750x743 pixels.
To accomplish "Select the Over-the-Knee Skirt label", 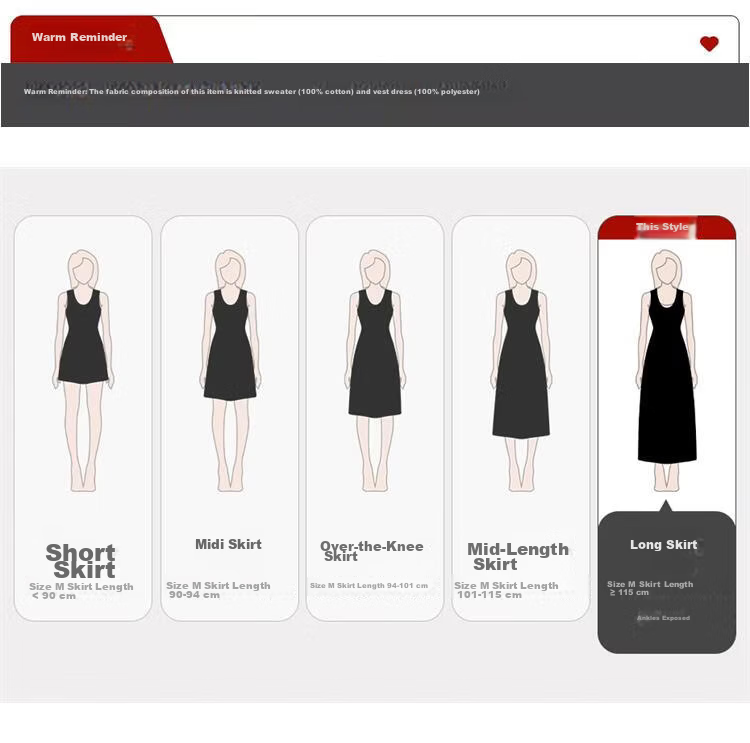I will (x=372, y=551).
